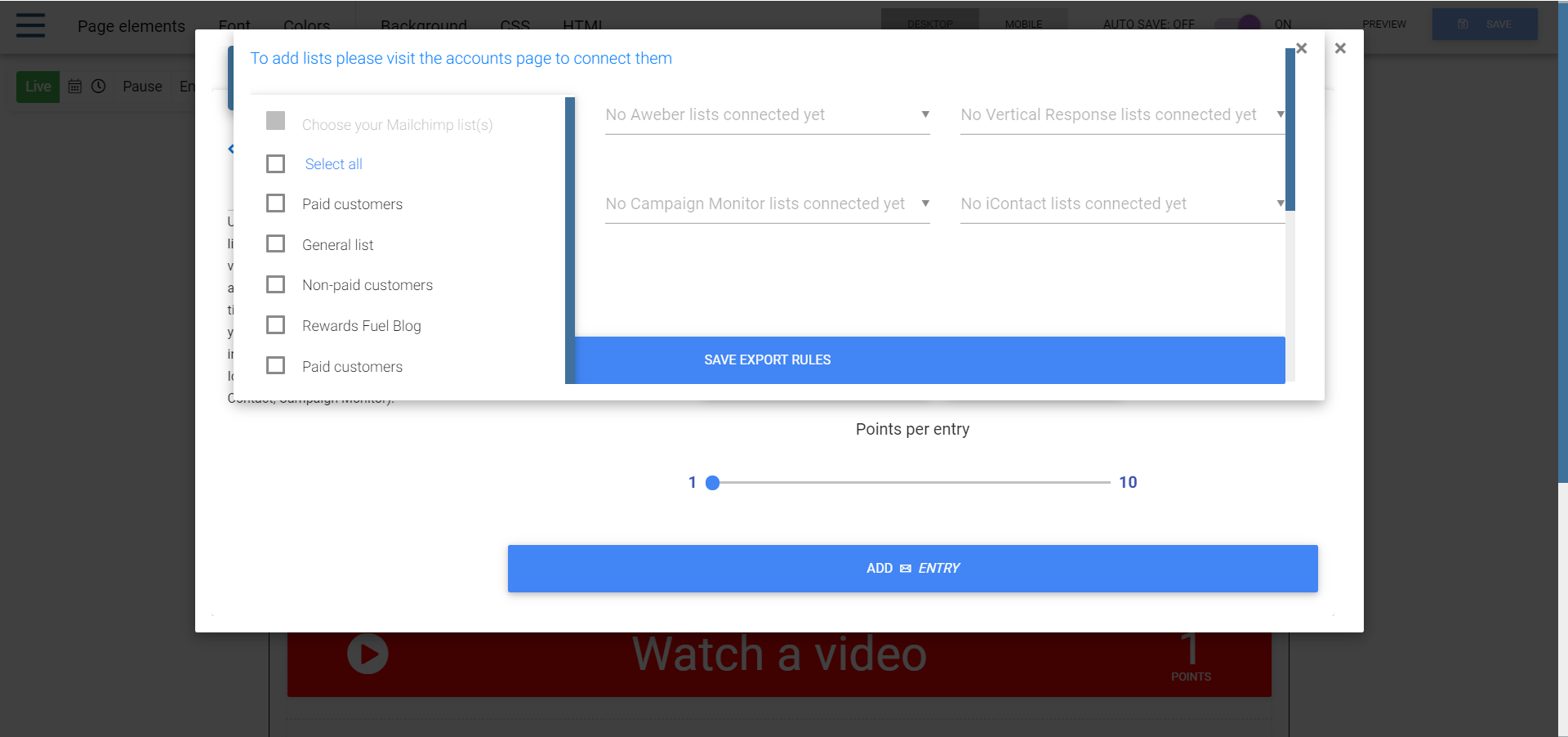Open the iContact lists dropdown
Viewport: 1568px width, 737px height.
(x=1123, y=204)
